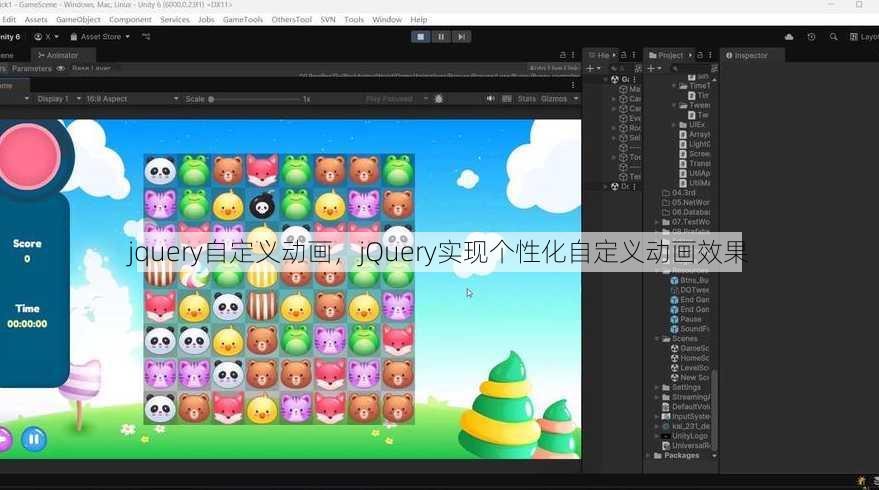Image resolution: width=879 pixels, height=490 pixels.
Task: Select the 04.3rd folder in Project
Action: pos(678,193)
